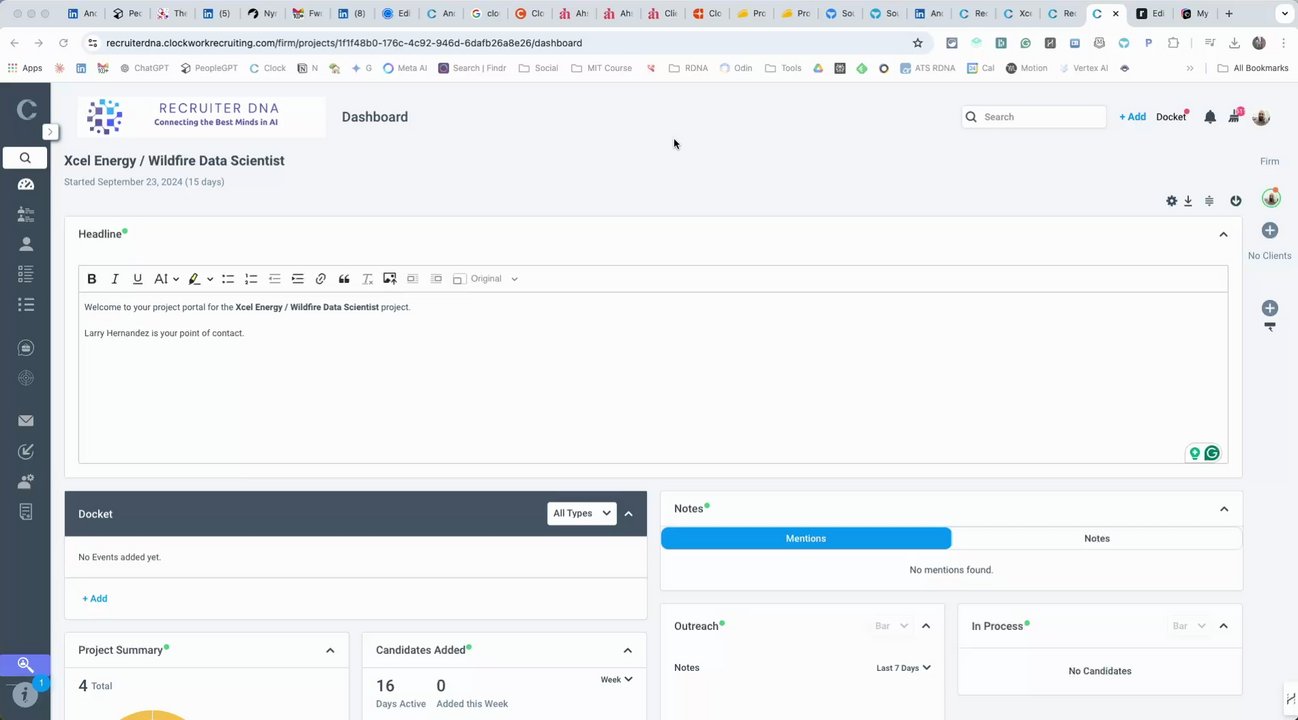Add a client with the plus above No Clients
This screenshot has height=720, width=1298.
[x=1270, y=231]
